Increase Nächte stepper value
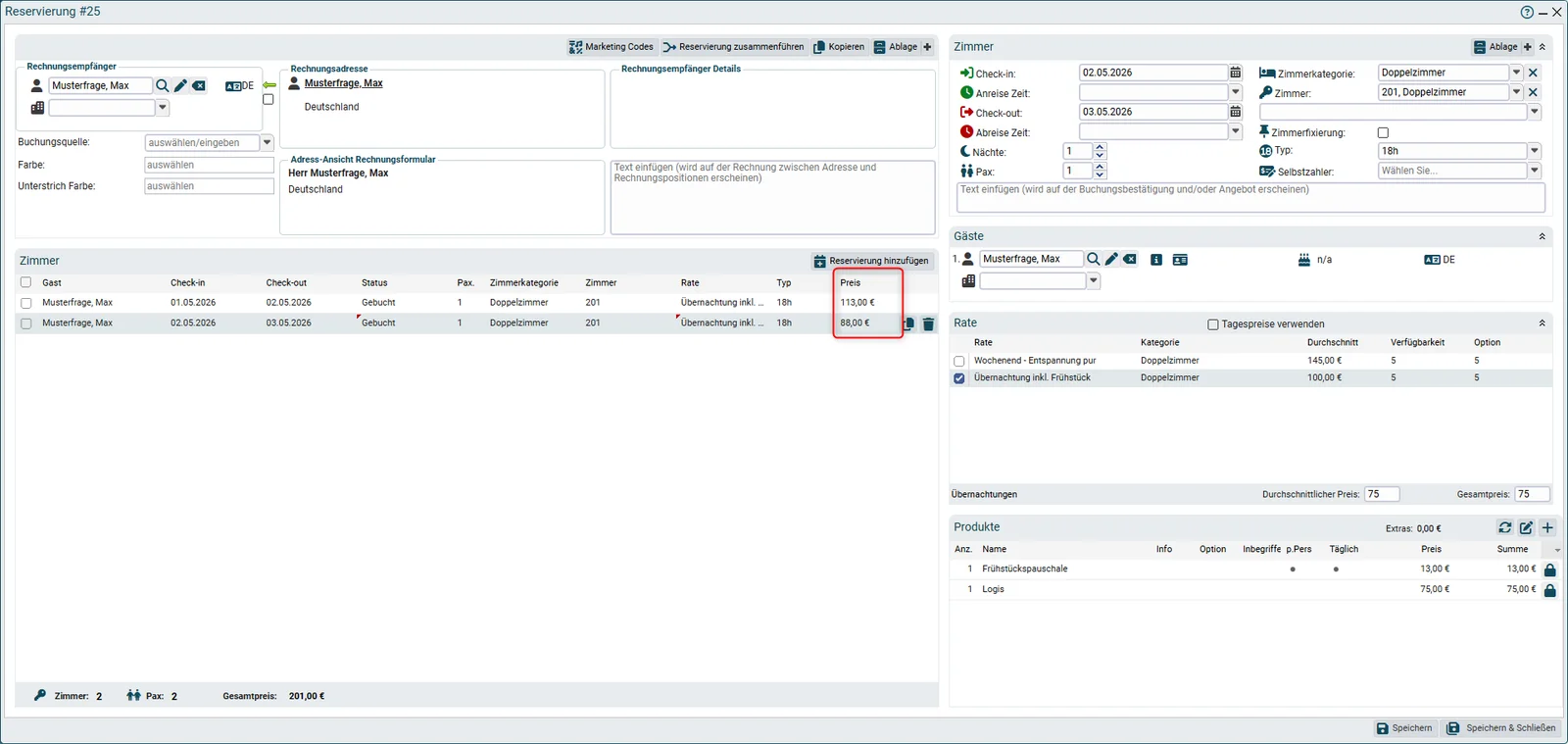 pos(1100,148)
